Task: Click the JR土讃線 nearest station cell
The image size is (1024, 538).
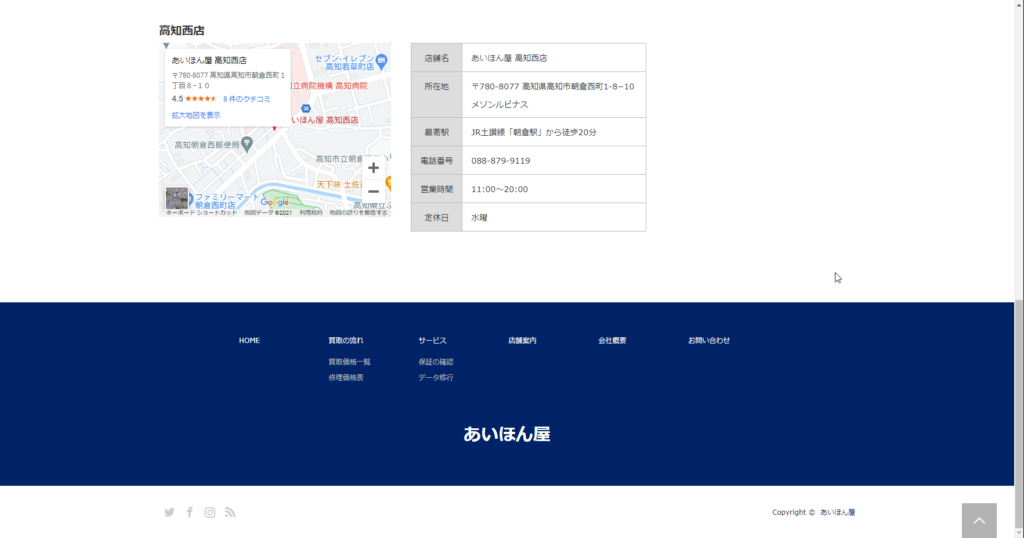Action: coord(554,132)
